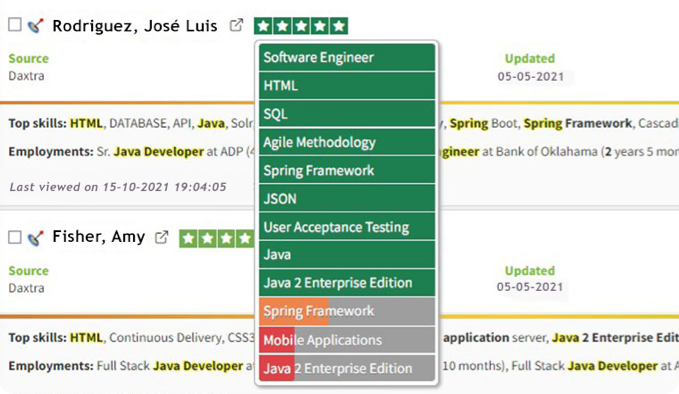Click the Mobile Applications partial match bar
The height and width of the screenshot is (394, 679).
[347, 340]
